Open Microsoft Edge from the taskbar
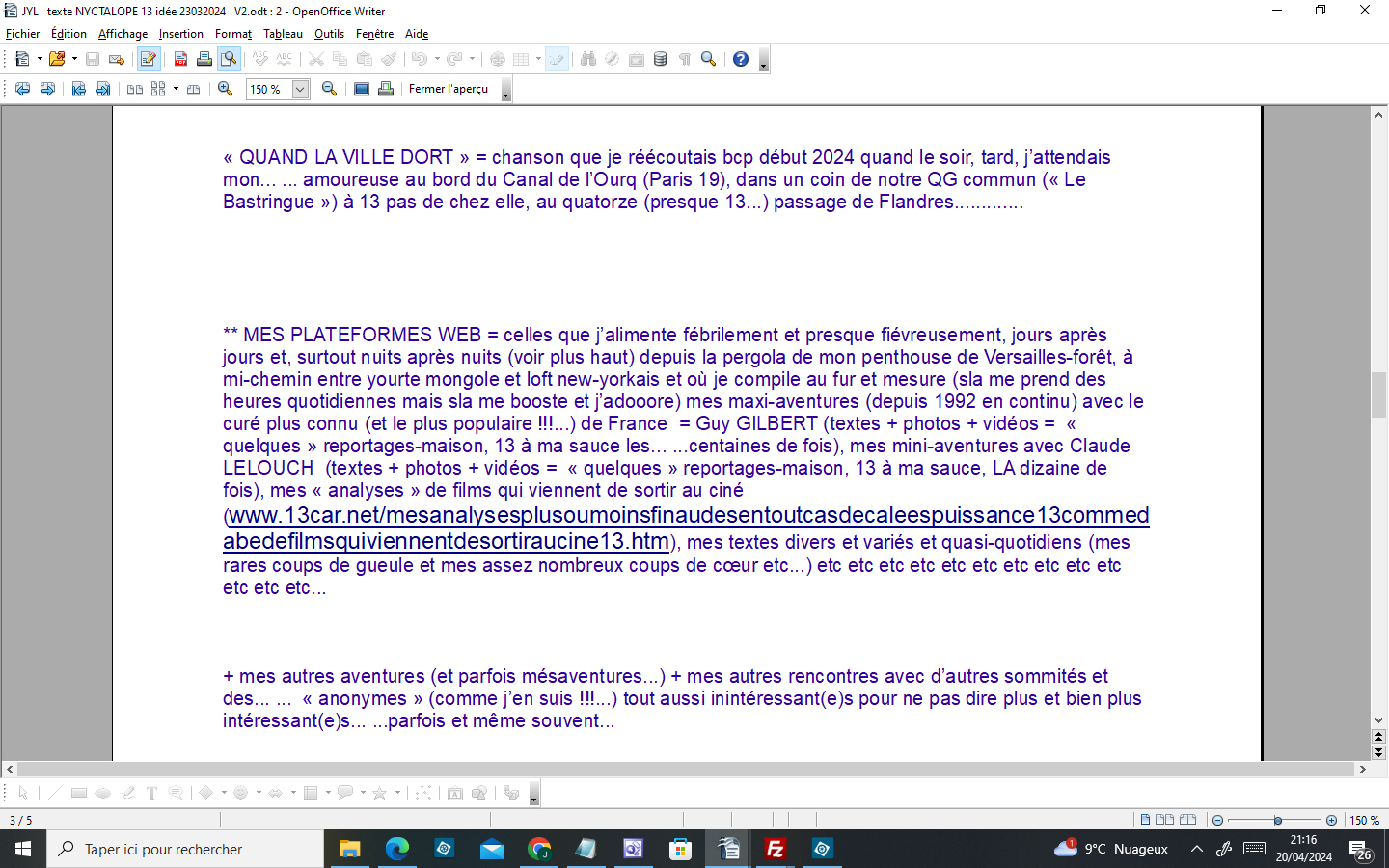 pos(396,849)
